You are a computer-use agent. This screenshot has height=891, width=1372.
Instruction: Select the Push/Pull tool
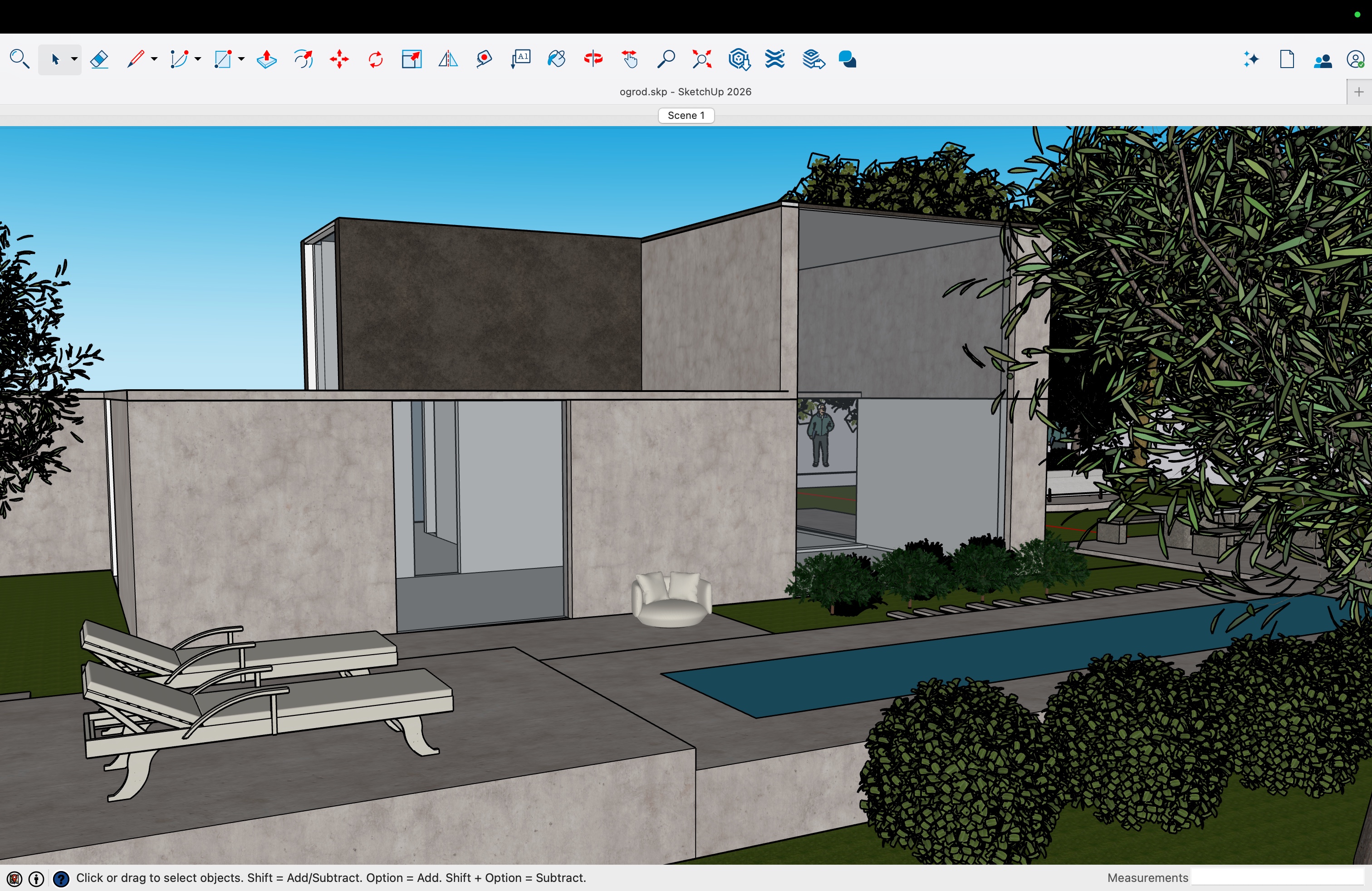click(266, 59)
